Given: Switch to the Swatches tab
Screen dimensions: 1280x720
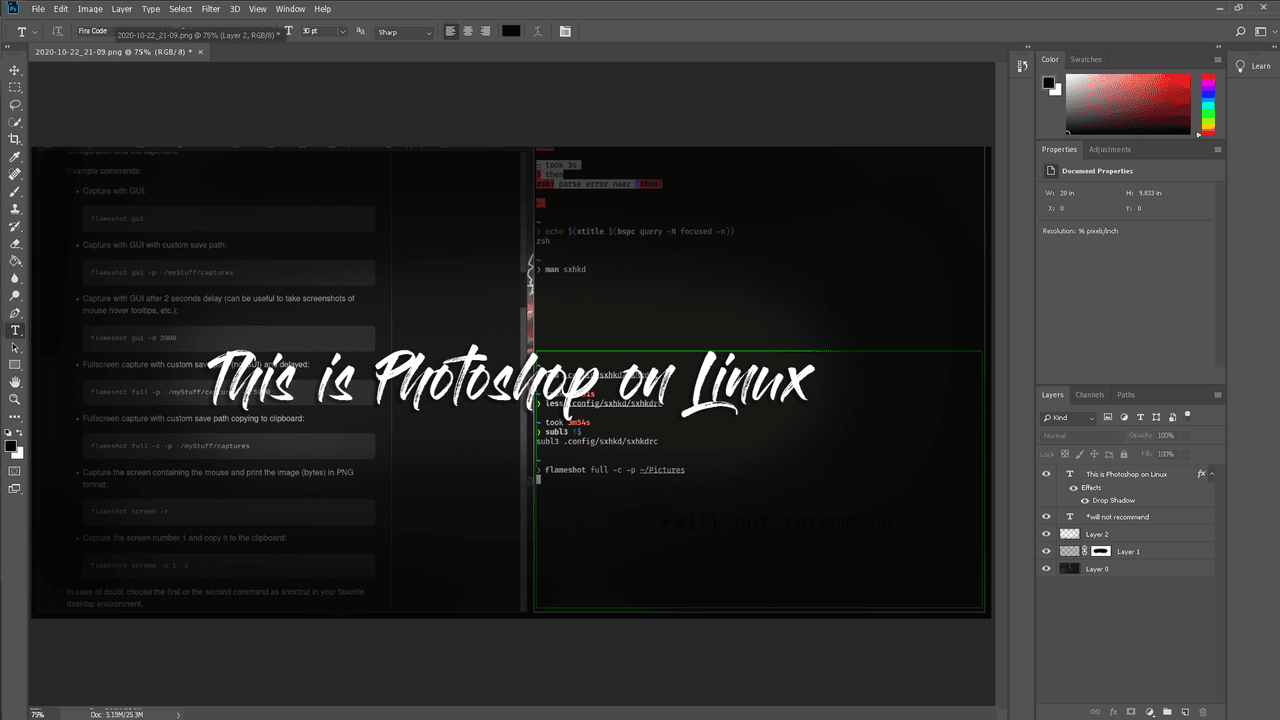Looking at the screenshot, I should [1086, 59].
